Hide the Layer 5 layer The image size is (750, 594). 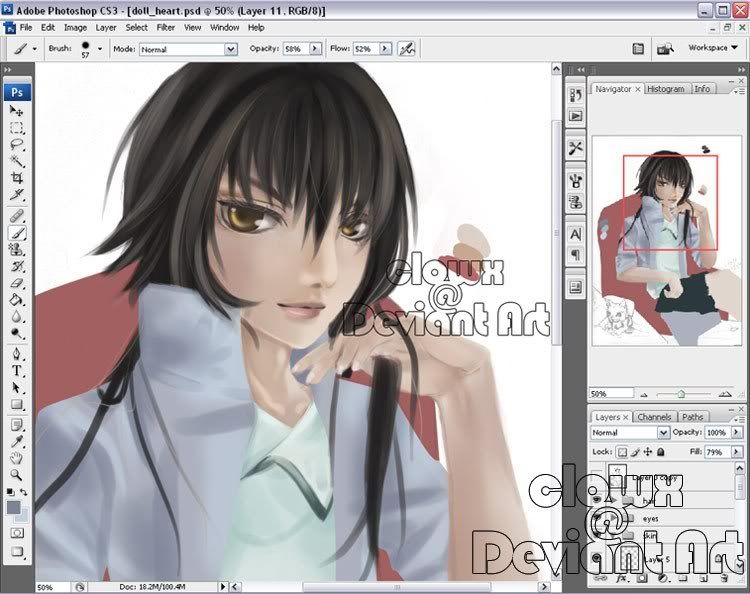point(596,558)
